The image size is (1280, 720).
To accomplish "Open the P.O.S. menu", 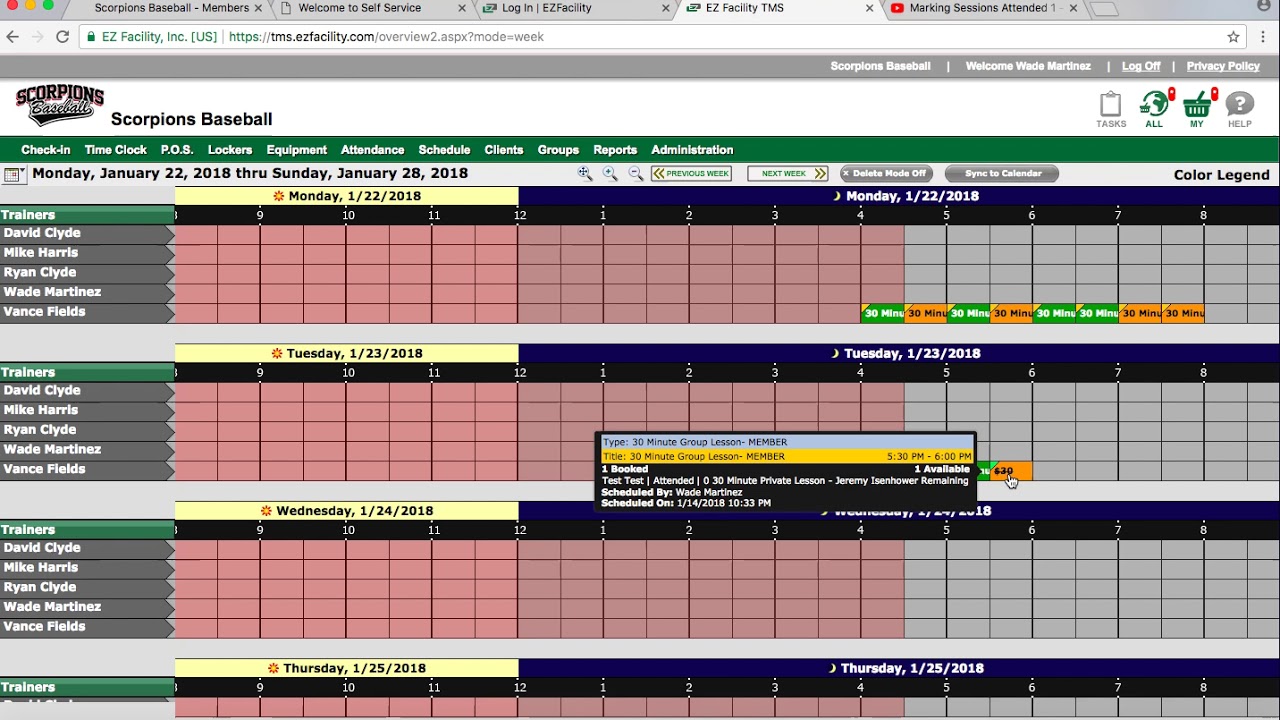I will [x=177, y=150].
